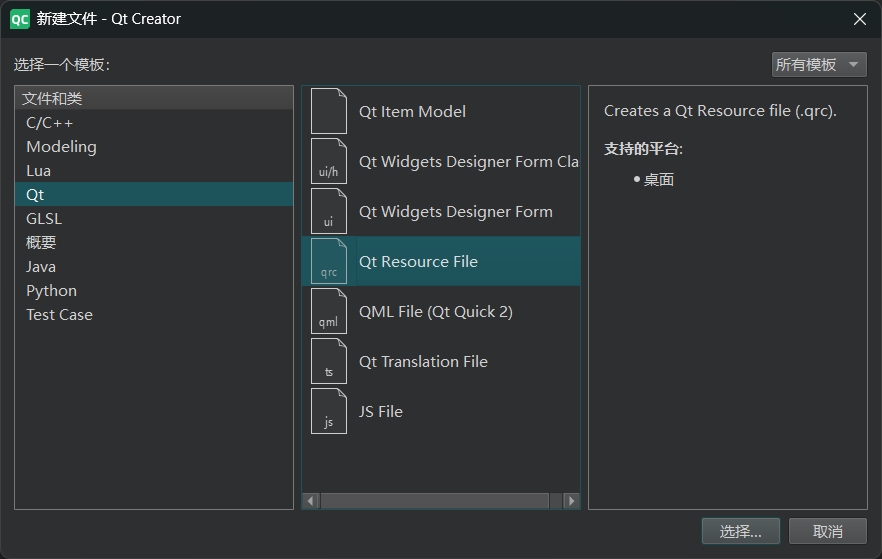Screen dimensions: 882x559
Task: Choose the JS File template
Action: (x=441, y=412)
